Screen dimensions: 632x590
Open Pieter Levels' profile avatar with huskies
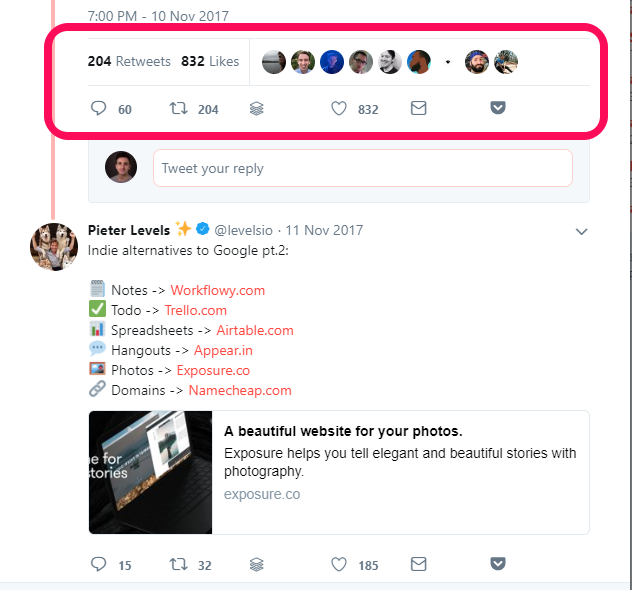point(54,247)
